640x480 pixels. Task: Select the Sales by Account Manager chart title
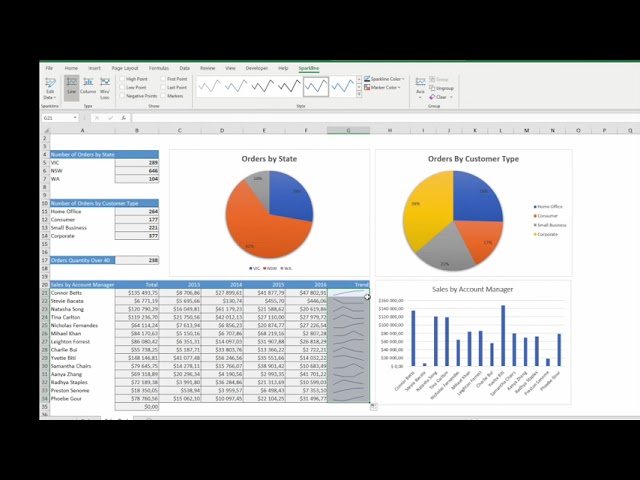point(472,289)
